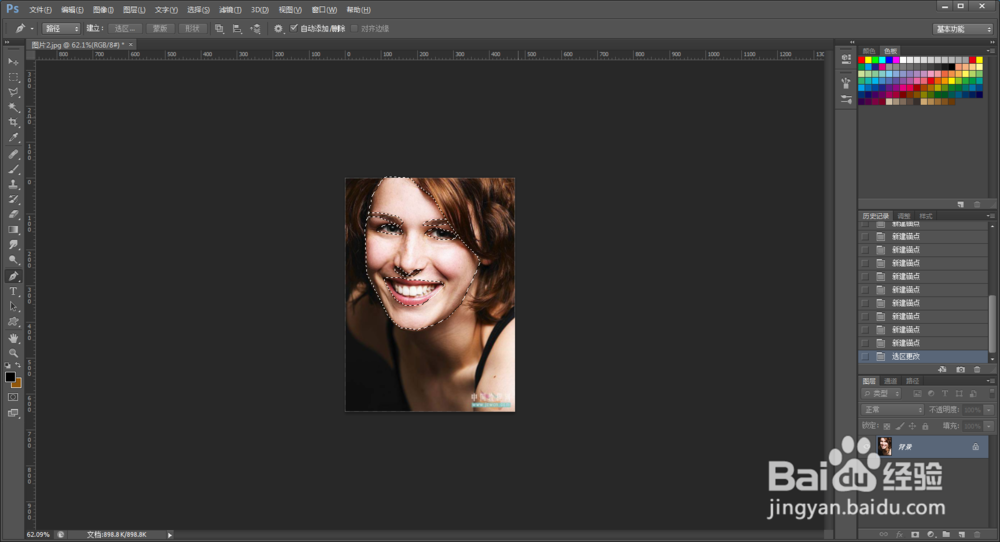
Task: Select the Lasso tool
Action: click(x=13, y=92)
